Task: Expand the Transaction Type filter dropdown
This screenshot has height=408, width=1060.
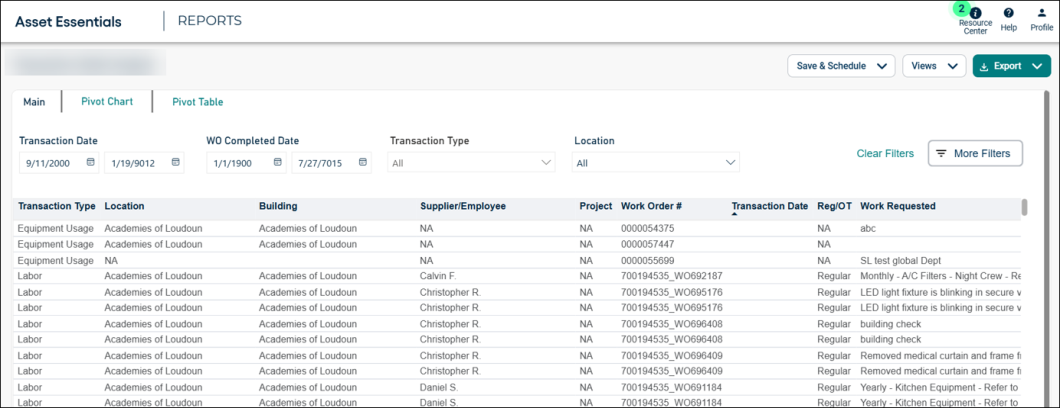Action: [x=546, y=162]
